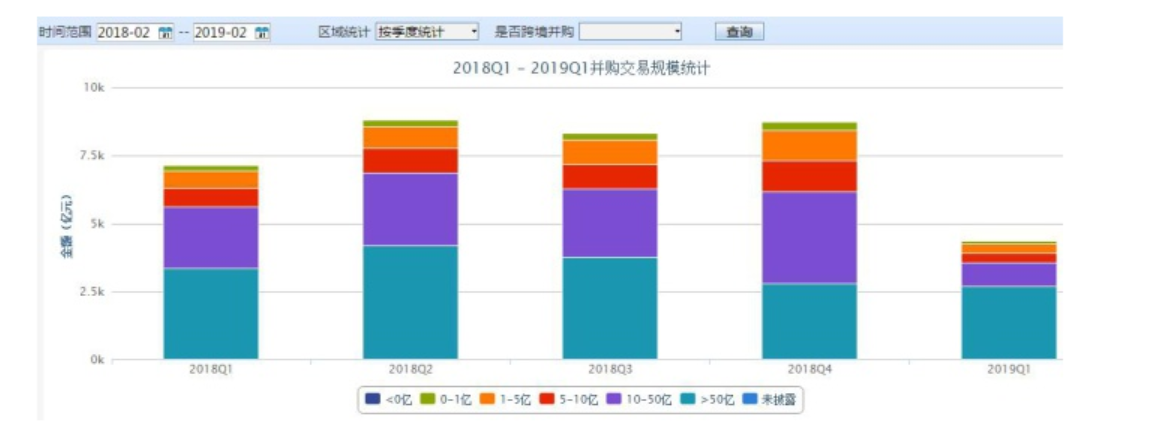Screen dimensions: 1149x435
Task: Toggle the >50亿 legend entry
Action: click(x=711, y=399)
